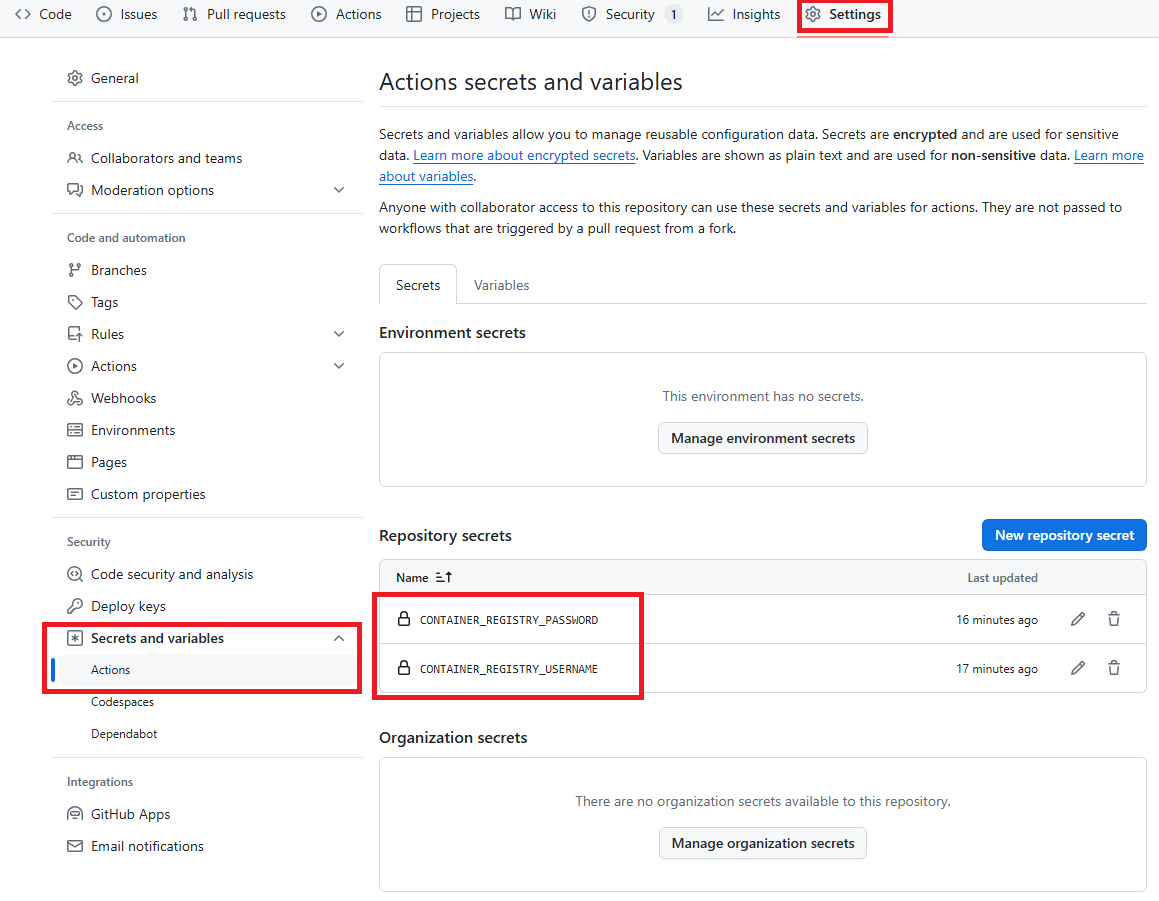
Task: Click the Deploy keys key icon
Action: 75,606
